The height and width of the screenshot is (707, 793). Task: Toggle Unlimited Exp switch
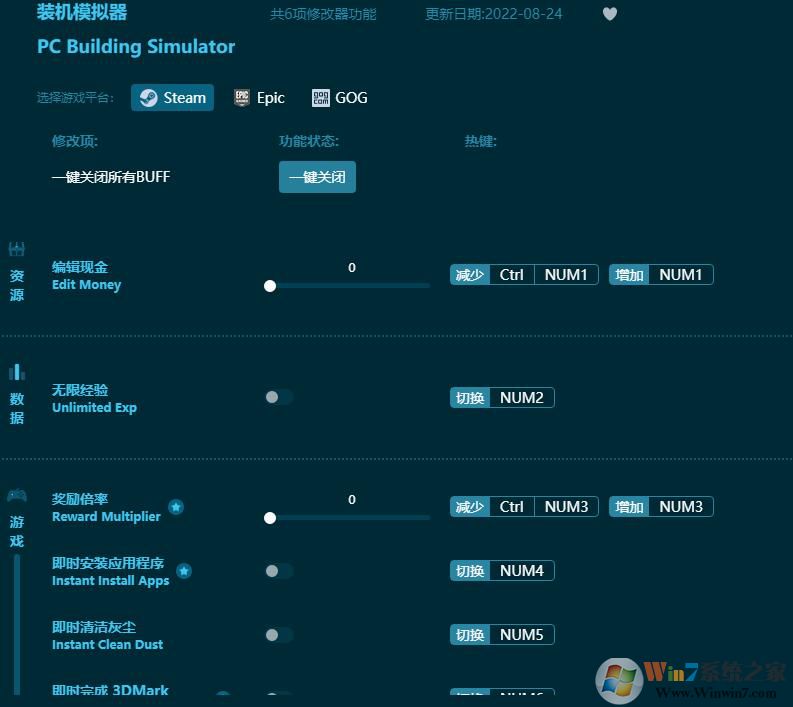point(279,397)
